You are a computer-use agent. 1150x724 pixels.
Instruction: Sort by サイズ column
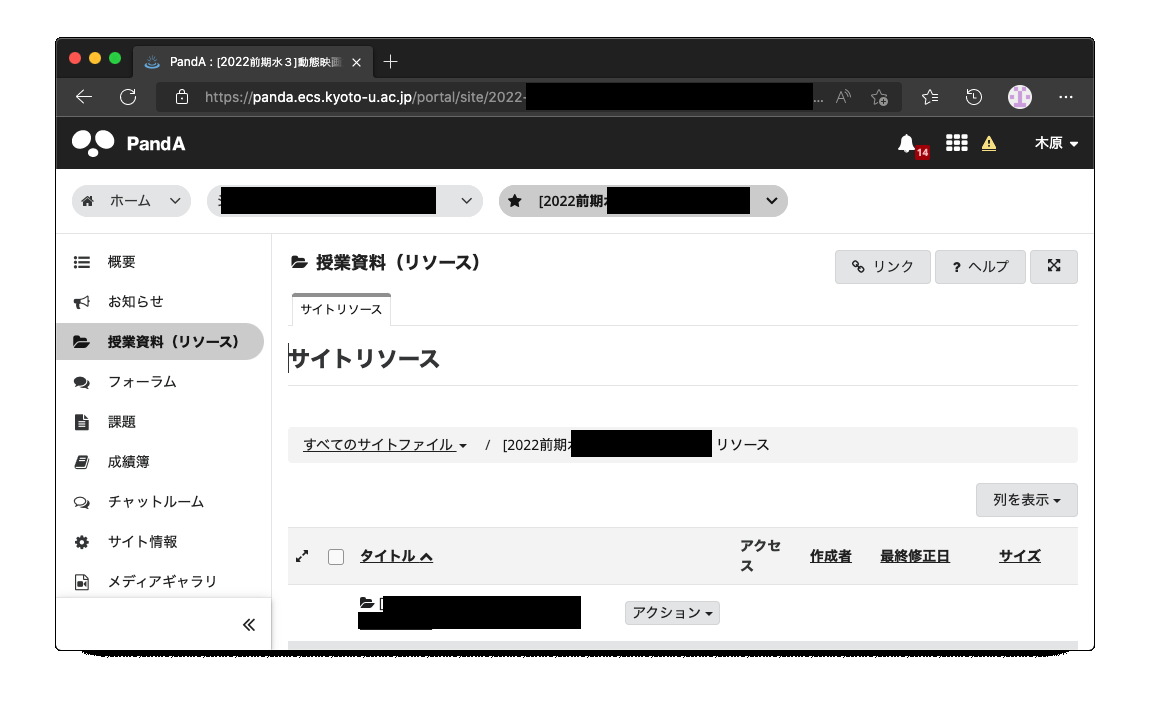click(x=1019, y=556)
